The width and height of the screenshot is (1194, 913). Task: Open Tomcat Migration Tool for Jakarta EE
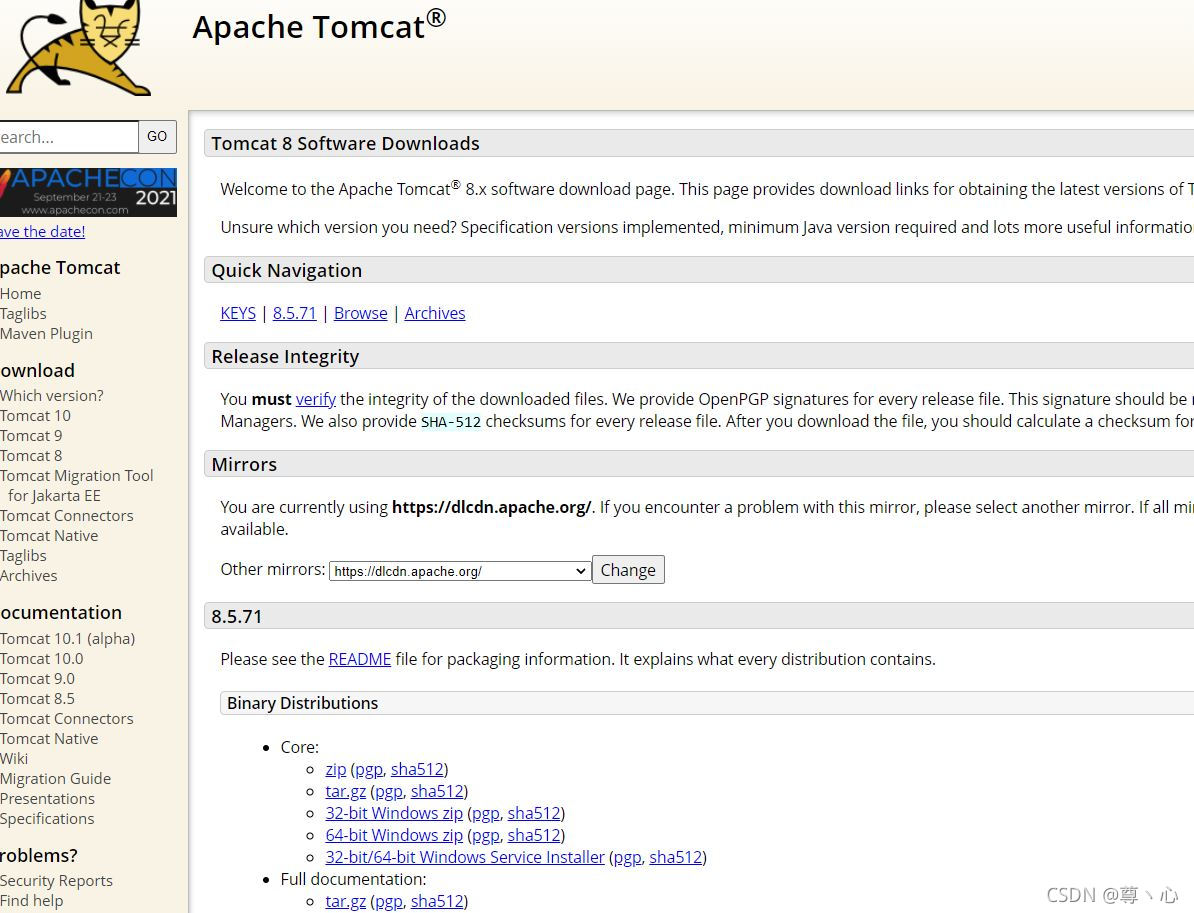point(76,485)
